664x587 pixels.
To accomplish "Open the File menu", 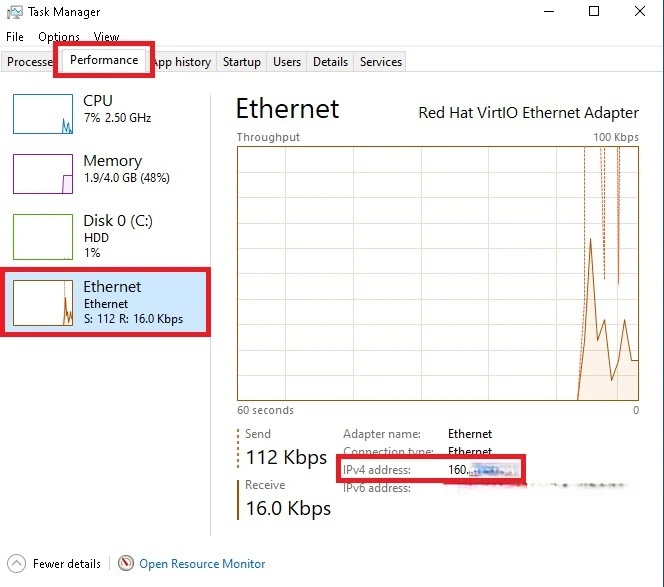I will click(x=15, y=37).
